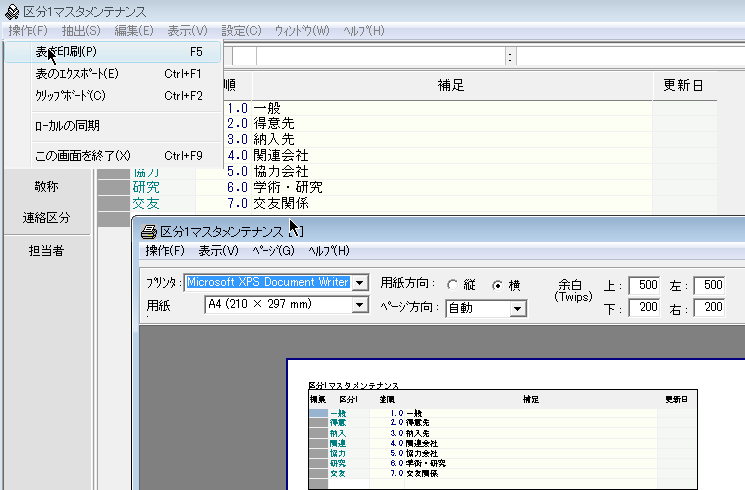Screen dimensions: 745x490
Task: Click the wide input box in the main toolbar
Action: tap(381, 56)
